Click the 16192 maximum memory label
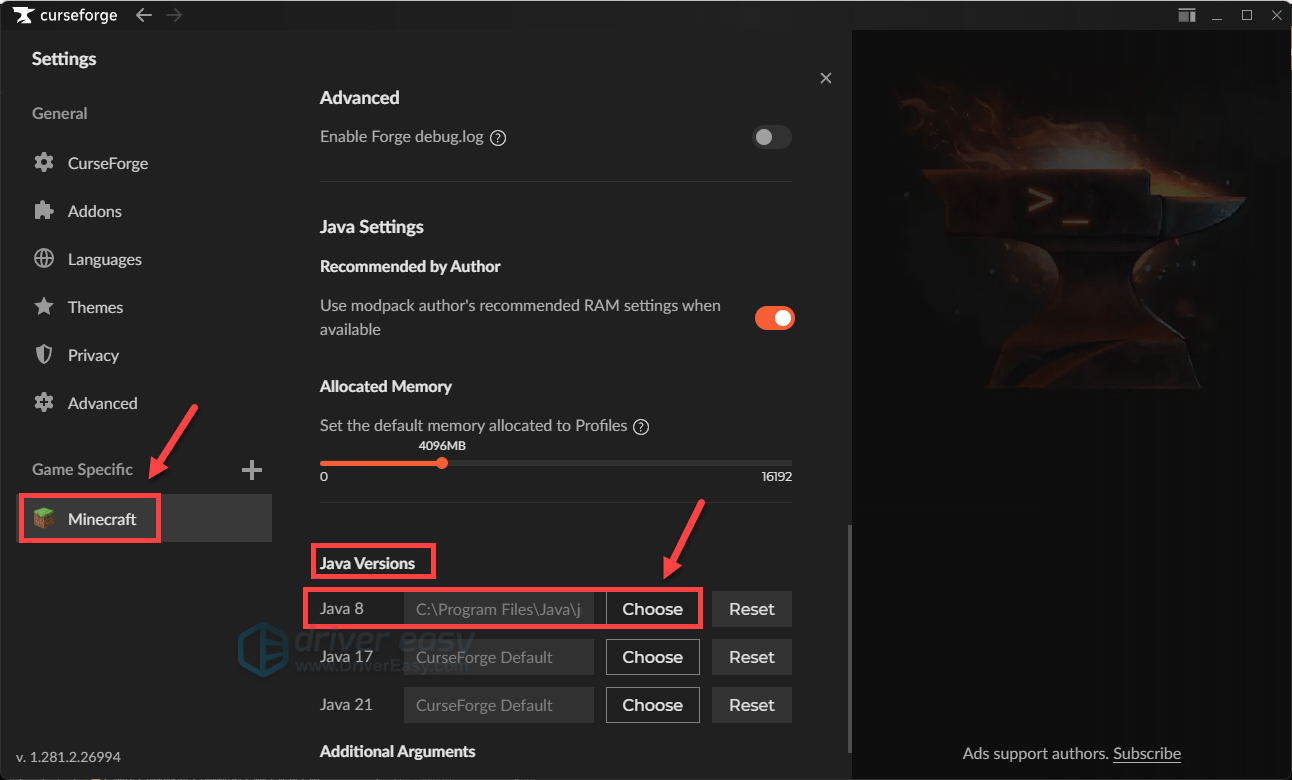The width and height of the screenshot is (1292, 780). coord(776,477)
